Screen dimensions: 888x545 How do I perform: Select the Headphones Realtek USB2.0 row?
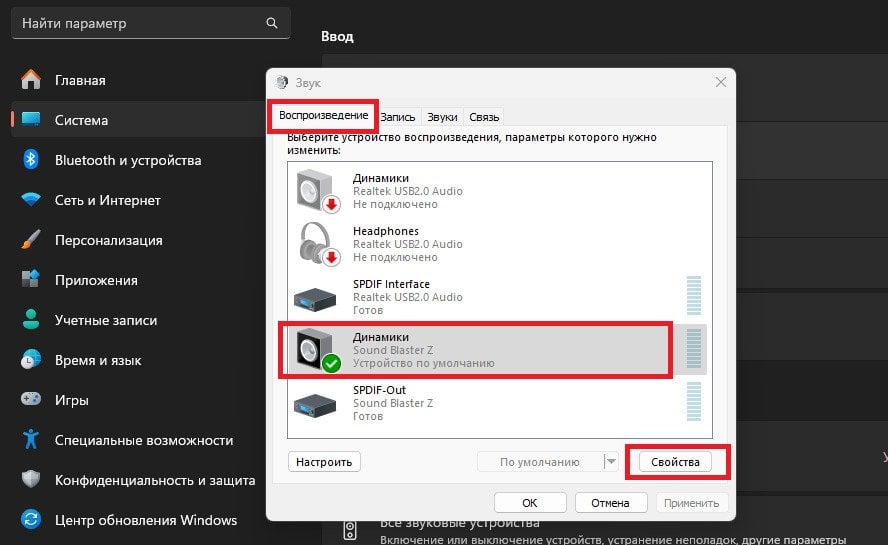click(498, 244)
